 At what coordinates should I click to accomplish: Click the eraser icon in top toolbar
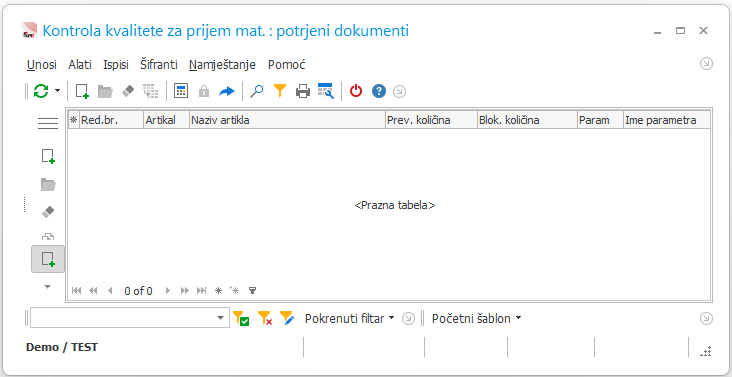(128, 91)
